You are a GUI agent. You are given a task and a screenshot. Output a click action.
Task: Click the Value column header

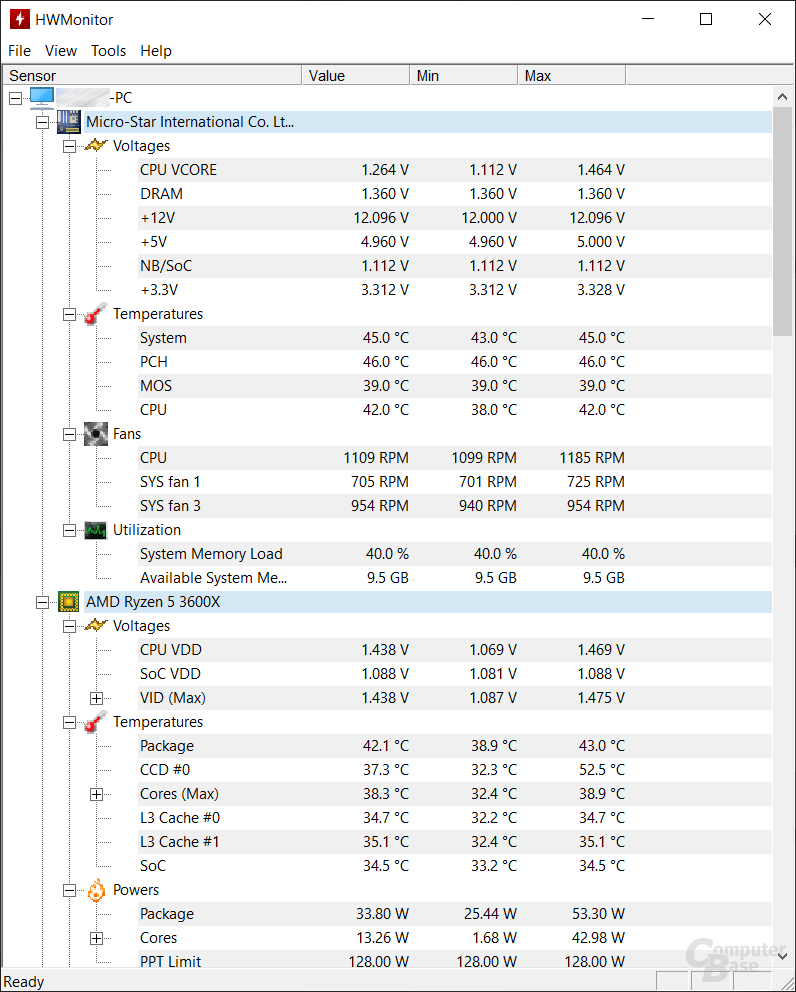tap(356, 75)
